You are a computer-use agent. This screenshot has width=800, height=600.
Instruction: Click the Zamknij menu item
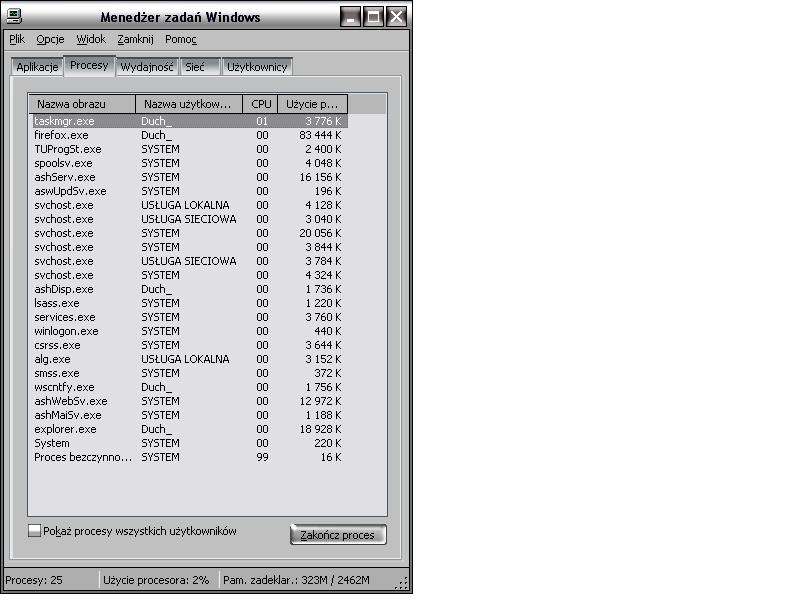(137, 39)
